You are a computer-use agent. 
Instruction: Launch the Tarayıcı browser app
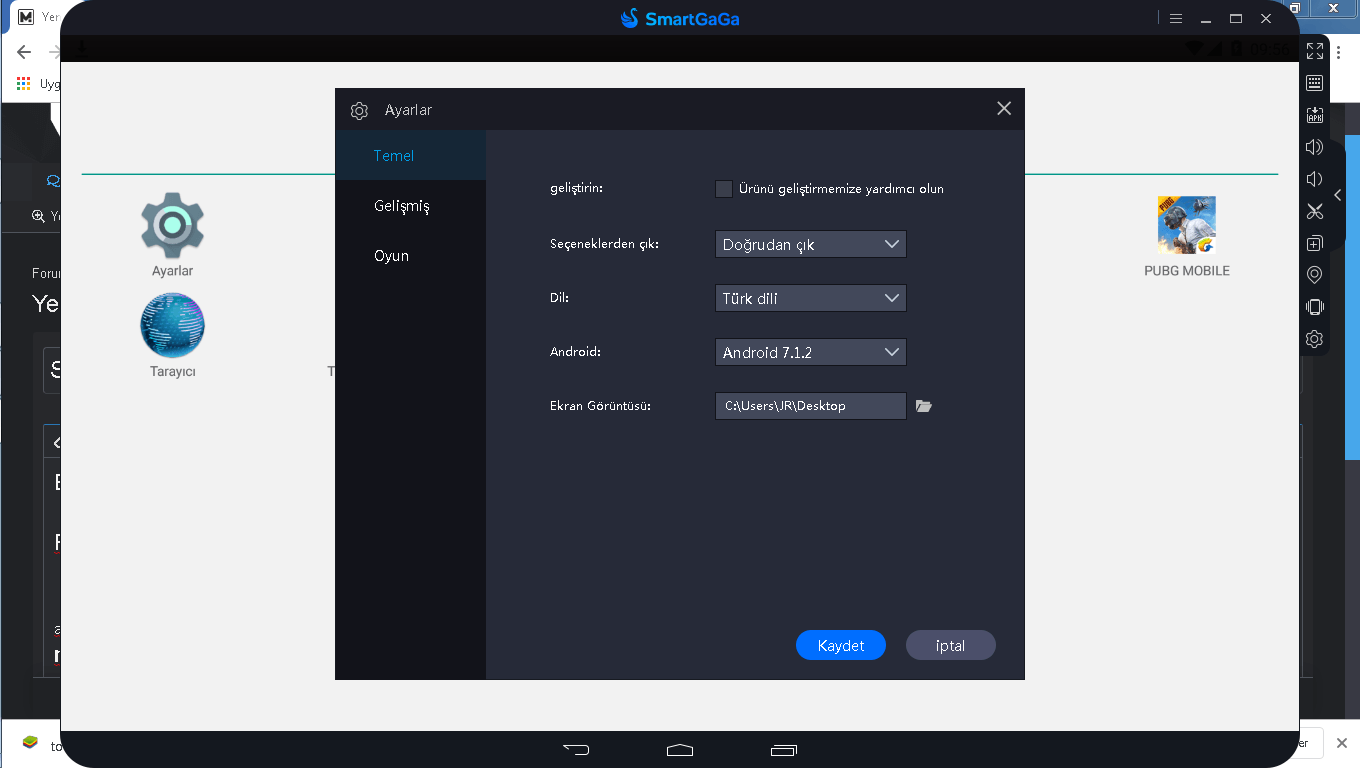(173, 335)
